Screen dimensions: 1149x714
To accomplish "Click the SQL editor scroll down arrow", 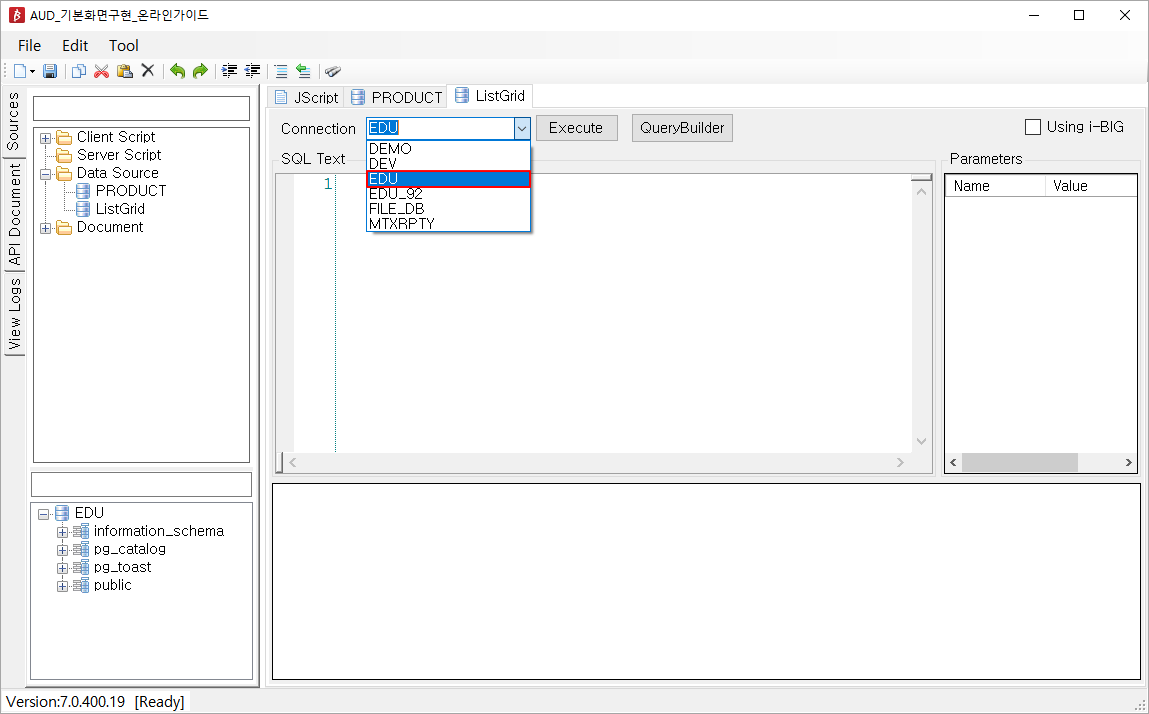I will [922, 442].
